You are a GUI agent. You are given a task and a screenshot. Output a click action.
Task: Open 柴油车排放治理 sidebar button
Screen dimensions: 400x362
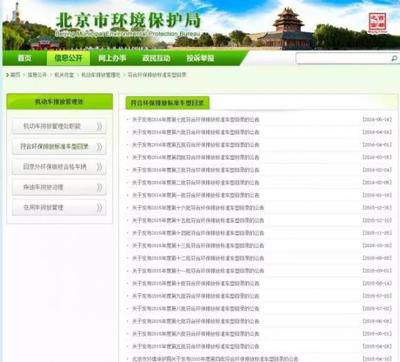point(59,187)
